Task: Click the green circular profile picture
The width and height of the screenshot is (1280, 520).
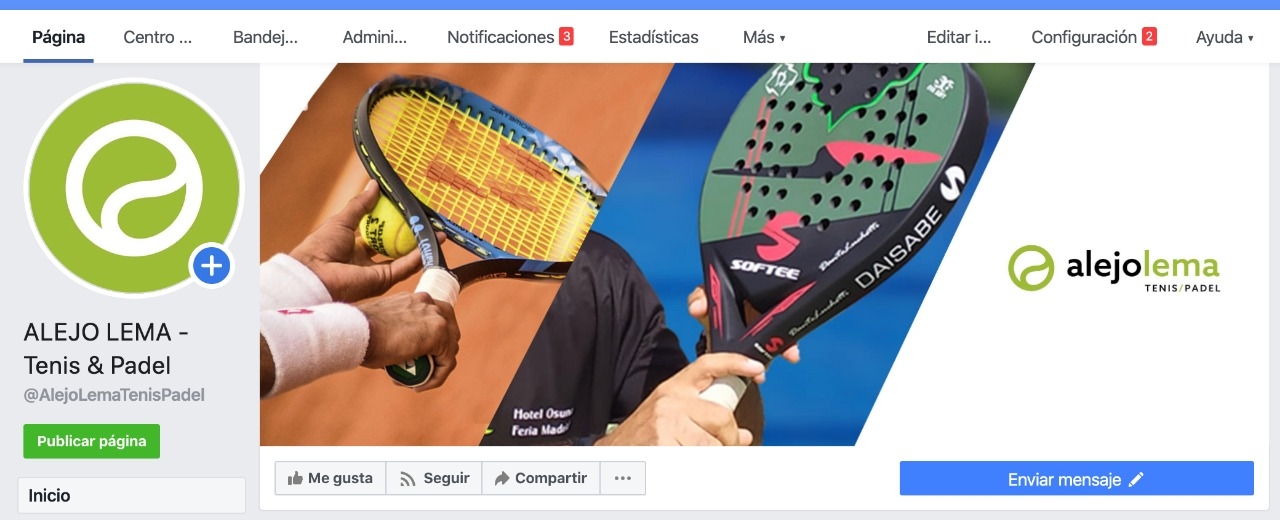Action: [x=134, y=188]
